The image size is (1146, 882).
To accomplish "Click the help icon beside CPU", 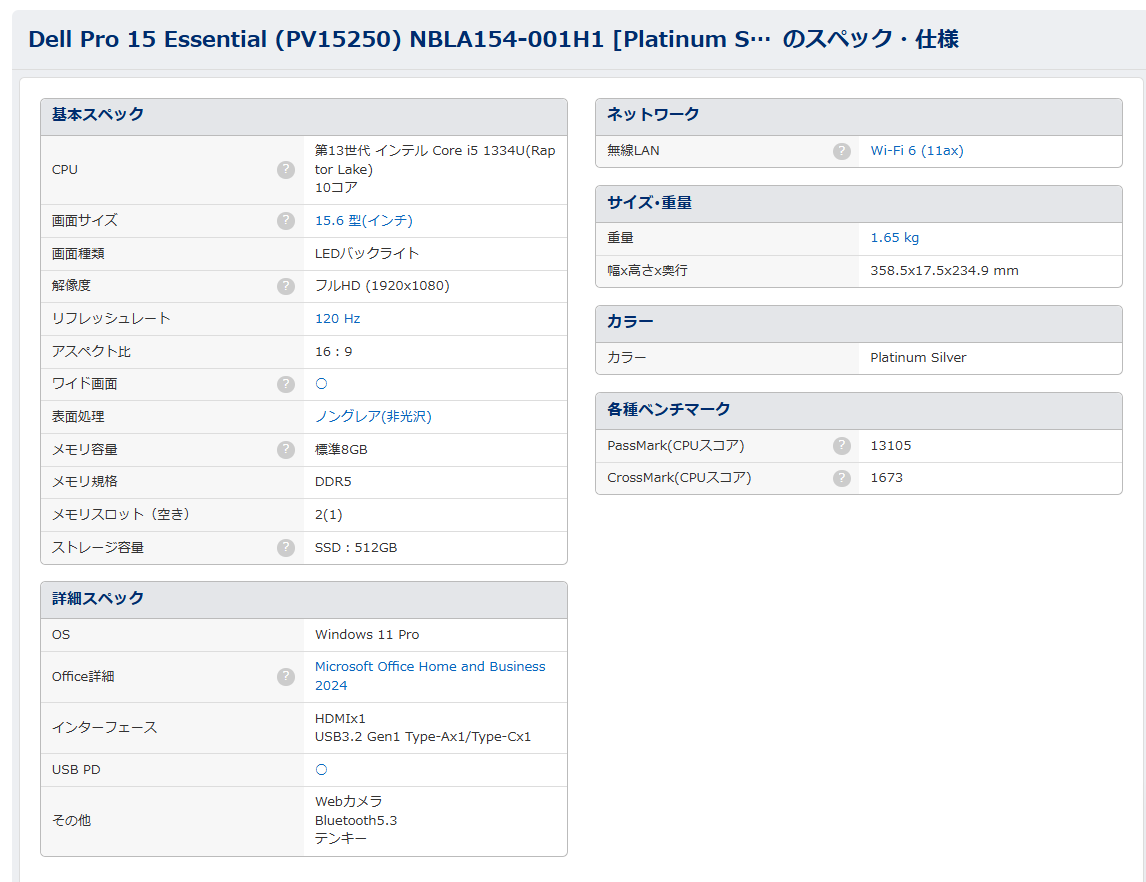I will pyautogui.click(x=286, y=170).
